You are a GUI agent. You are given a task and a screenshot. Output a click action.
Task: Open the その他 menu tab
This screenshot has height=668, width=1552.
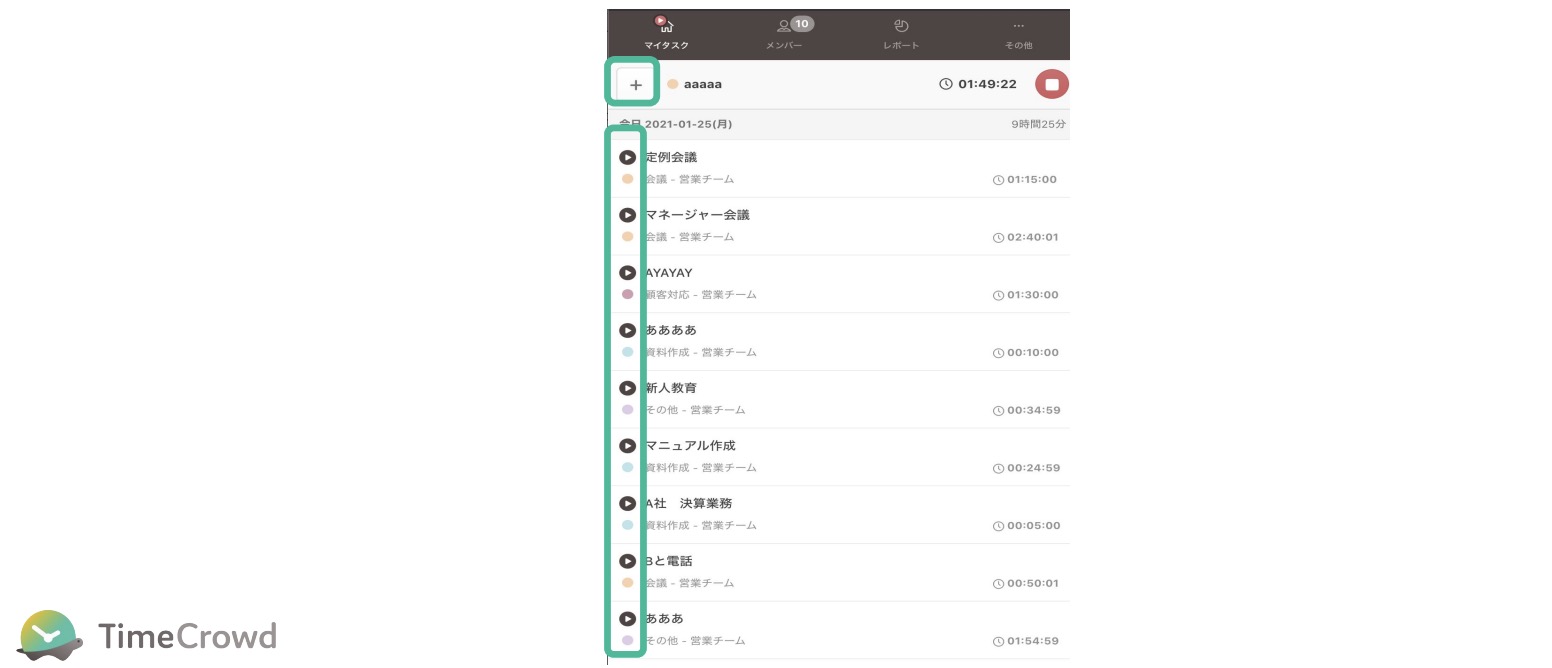[x=1018, y=33]
